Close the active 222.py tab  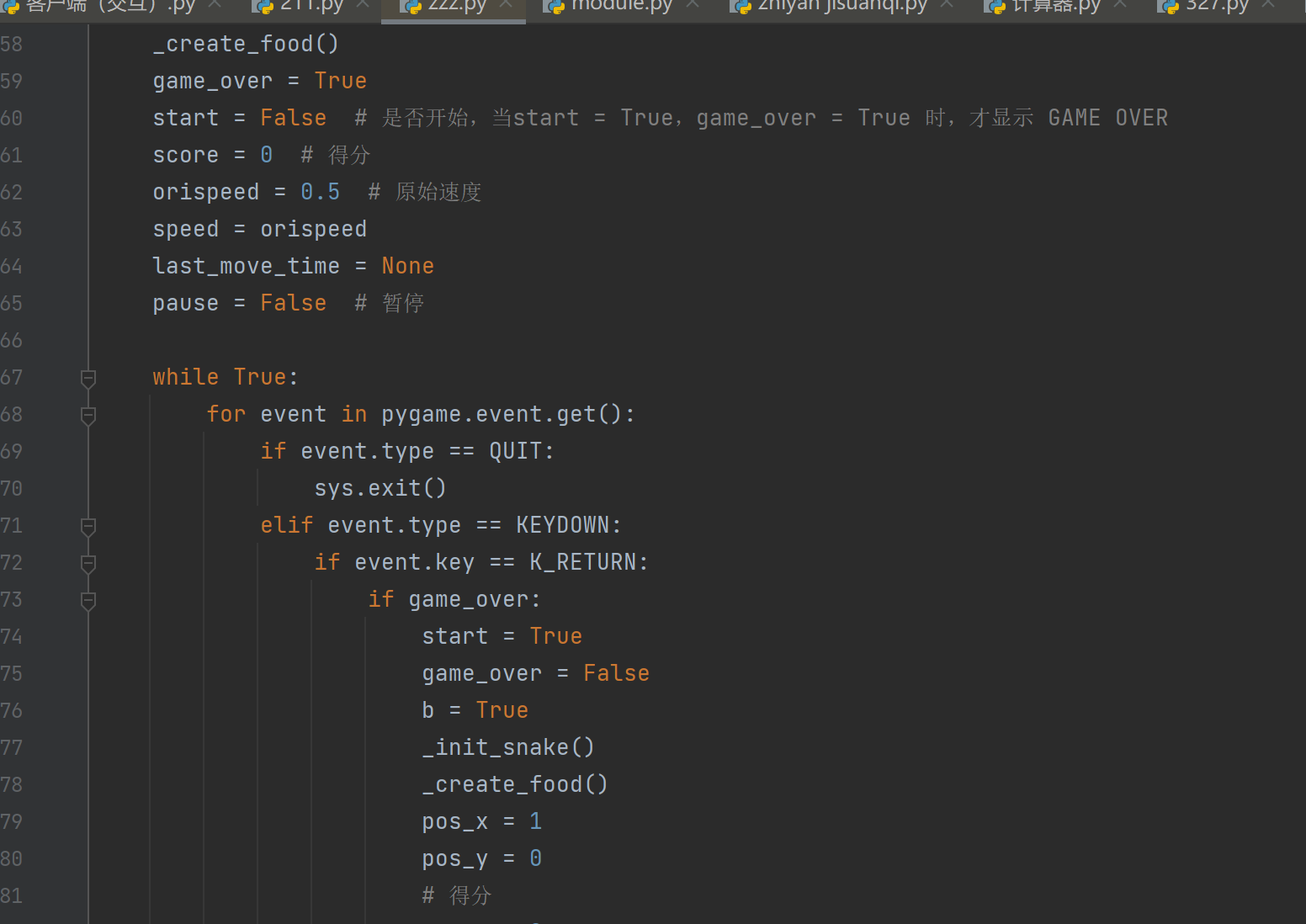click(506, 4)
